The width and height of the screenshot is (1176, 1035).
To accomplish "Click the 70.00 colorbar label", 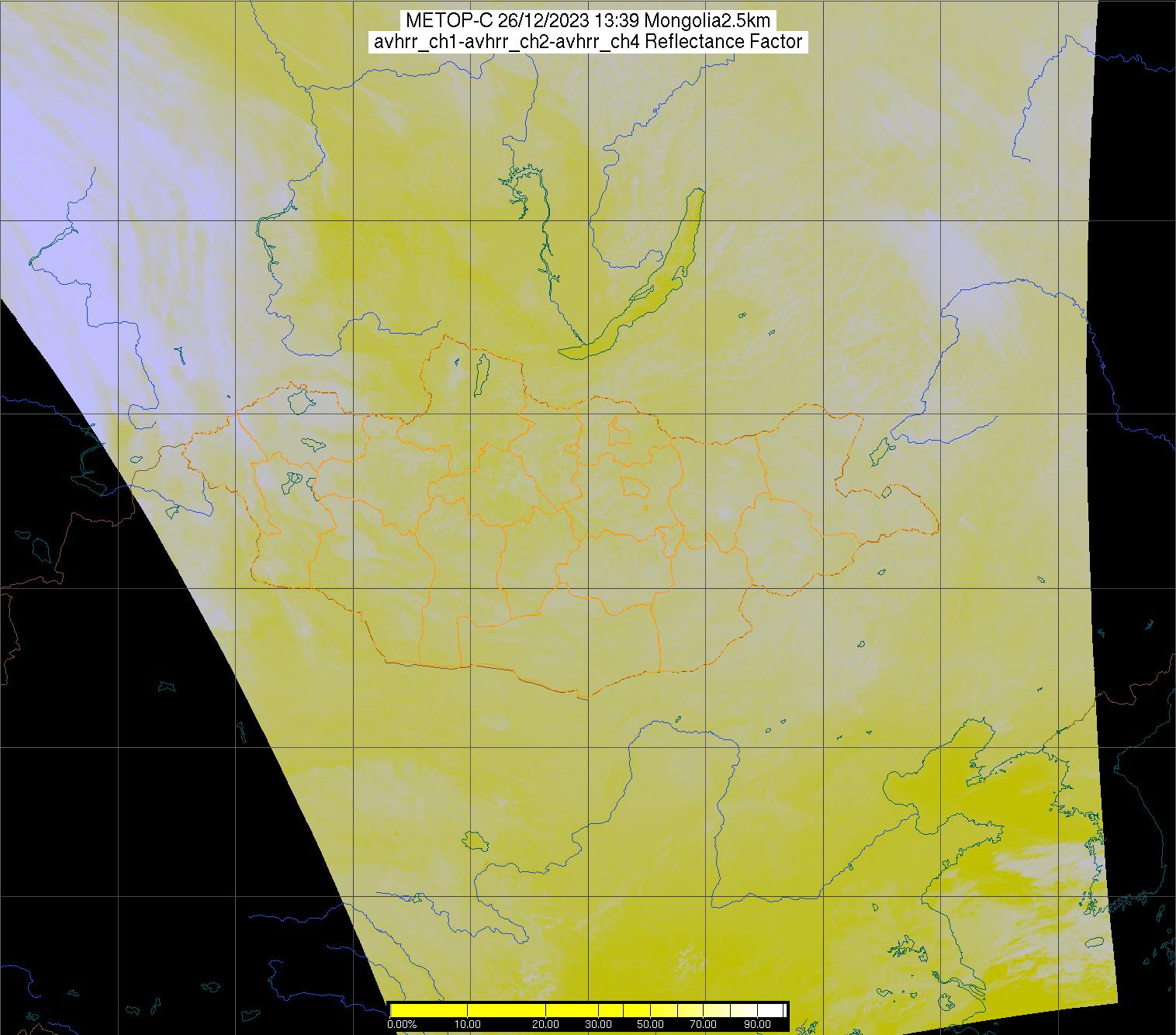I will pyautogui.click(x=703, y=1024).
